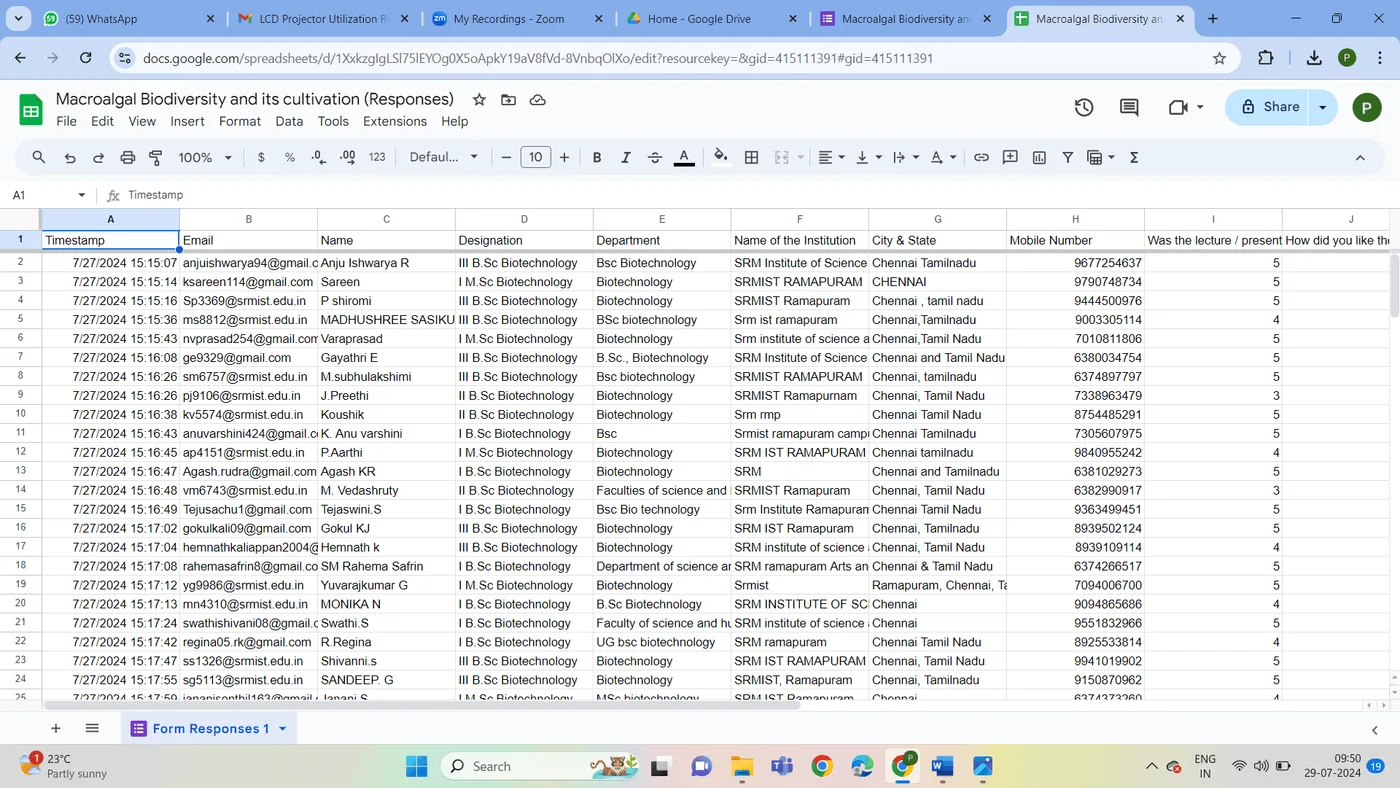Print the spreadsheet using printer icon
The width and height of the screenshot is (1400, 788).
click(x=127, y=157)
